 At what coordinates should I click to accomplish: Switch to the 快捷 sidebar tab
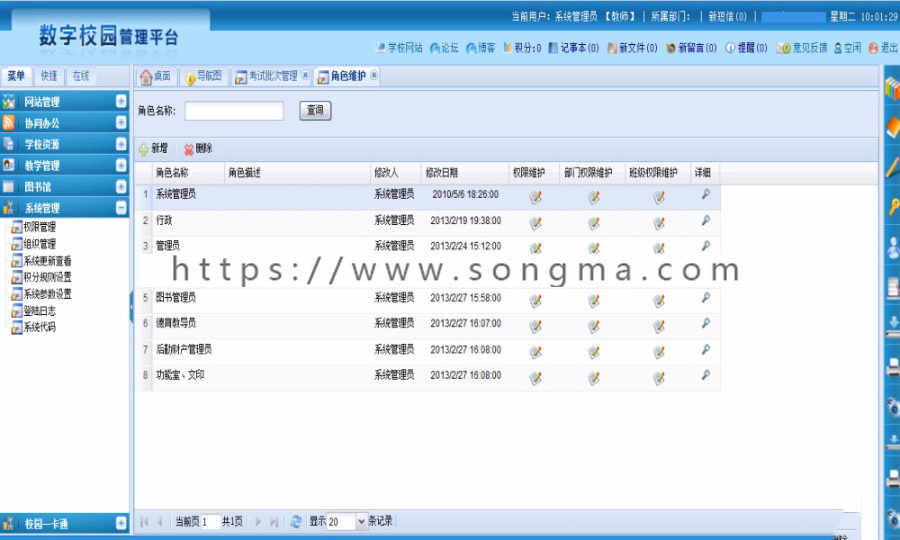tap(49, 76)
